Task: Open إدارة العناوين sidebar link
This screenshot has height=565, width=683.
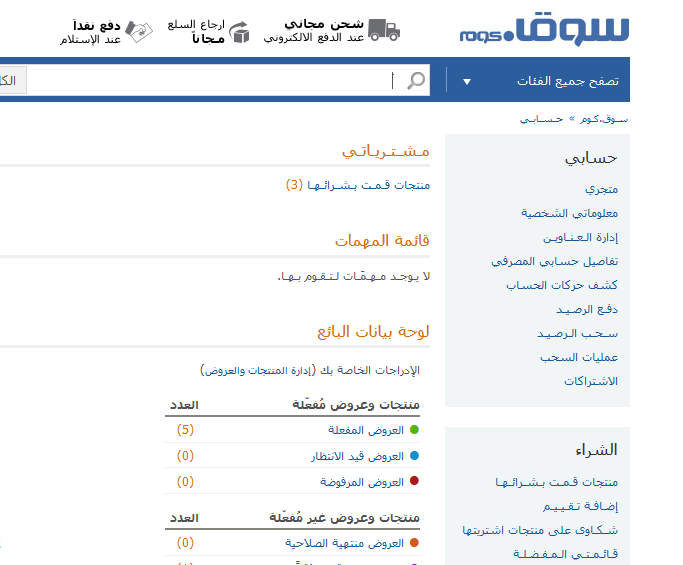Action: [580, 237]
